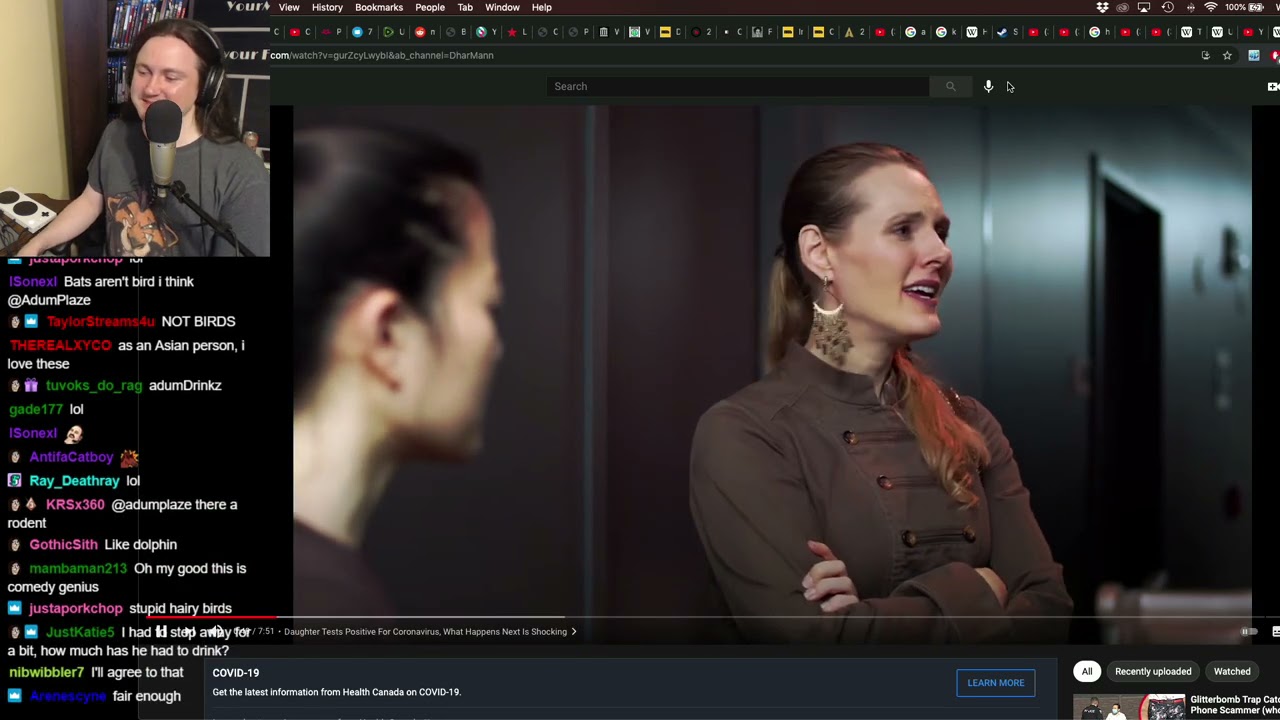The image size is (1280, 720).
Task: Select the All filter chip
Action: coord(1087,671)
